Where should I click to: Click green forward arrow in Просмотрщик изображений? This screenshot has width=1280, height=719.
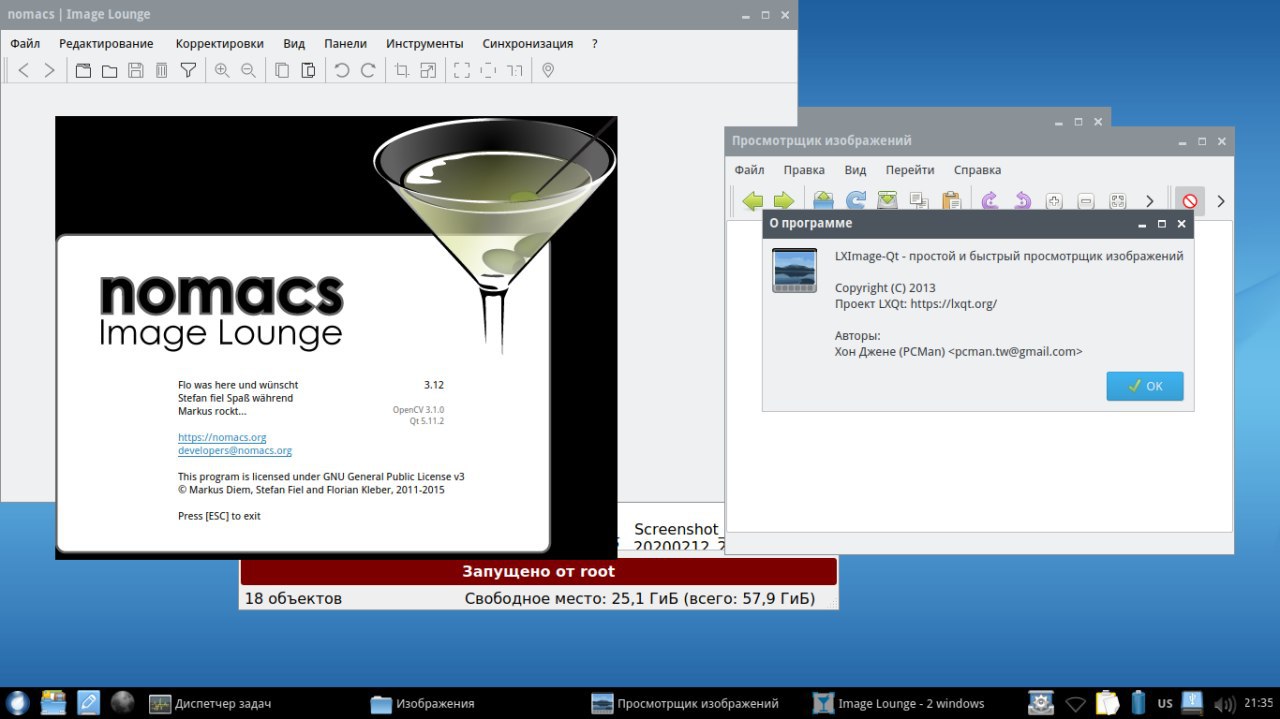(784, 201)
